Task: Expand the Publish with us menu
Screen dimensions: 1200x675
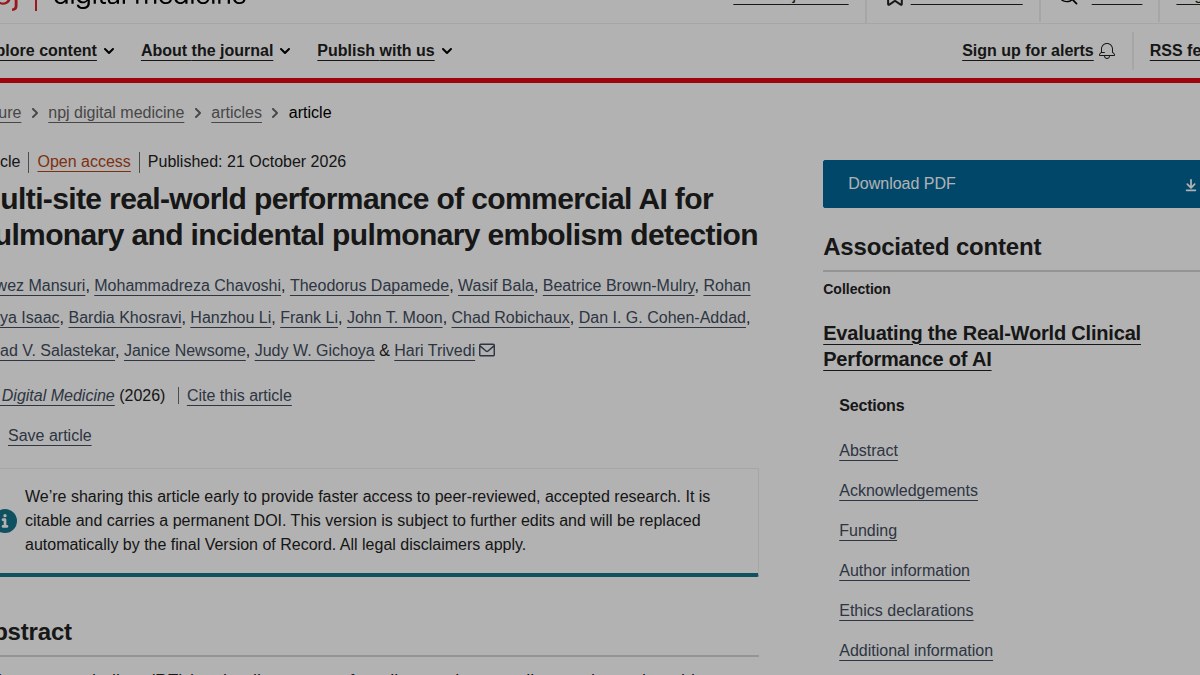Action: pyautogui.click(x=384, y=50)
